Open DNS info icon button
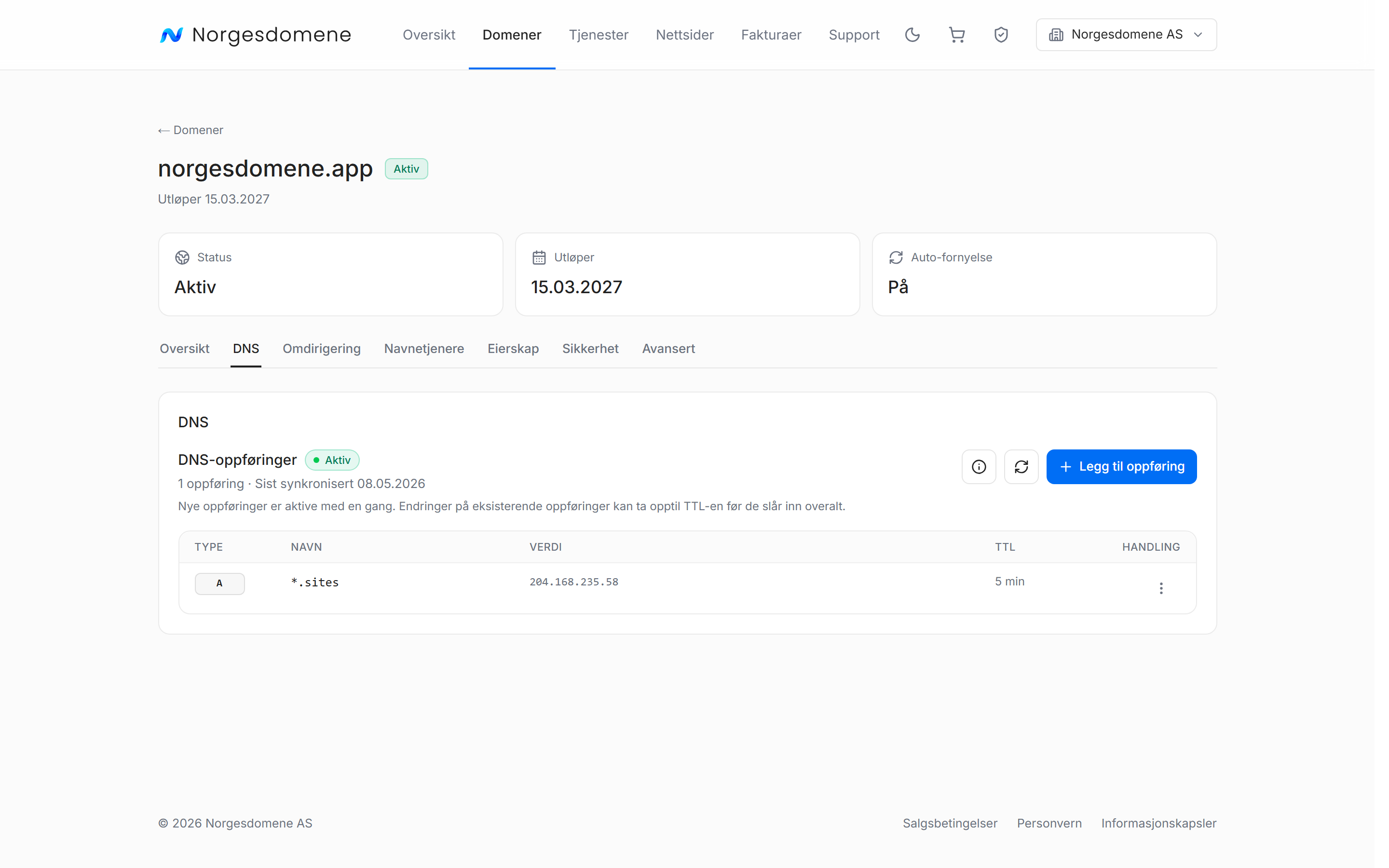The width and height of the screenshot is (1389, 868). coord(979,467)
